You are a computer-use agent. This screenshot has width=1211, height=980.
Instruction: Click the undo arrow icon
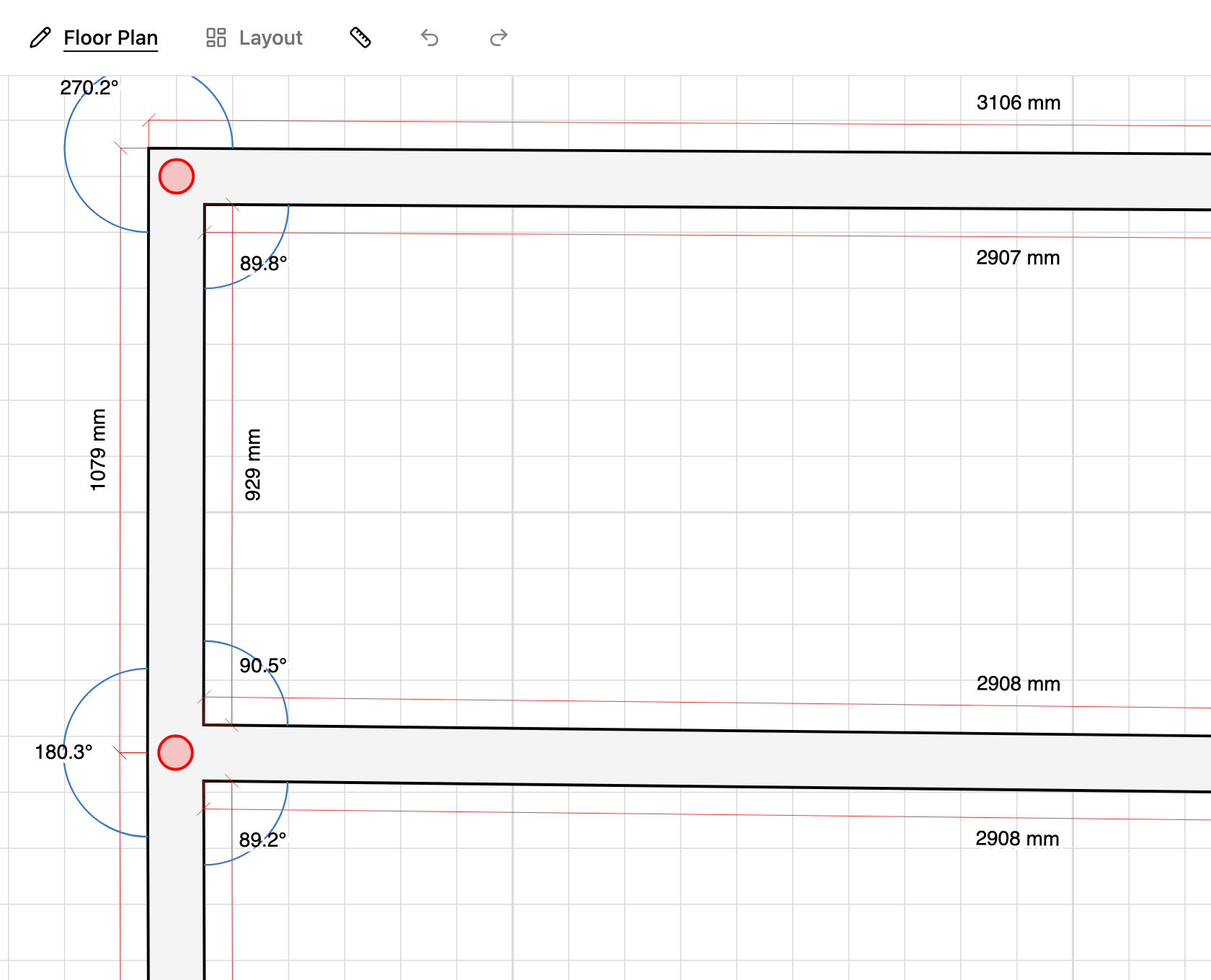430,37
